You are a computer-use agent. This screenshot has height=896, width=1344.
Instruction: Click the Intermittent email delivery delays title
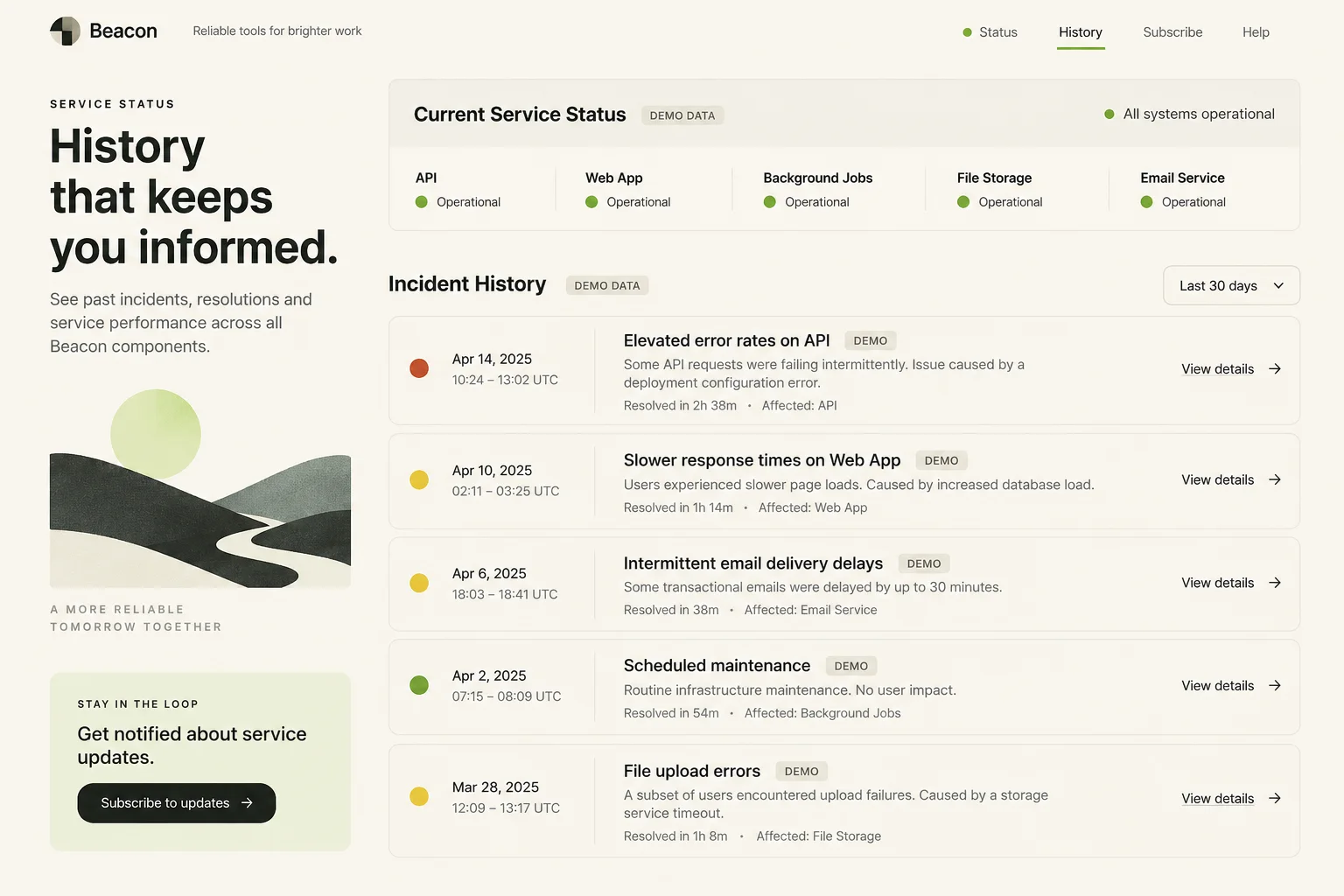click(x=753, y=563)
